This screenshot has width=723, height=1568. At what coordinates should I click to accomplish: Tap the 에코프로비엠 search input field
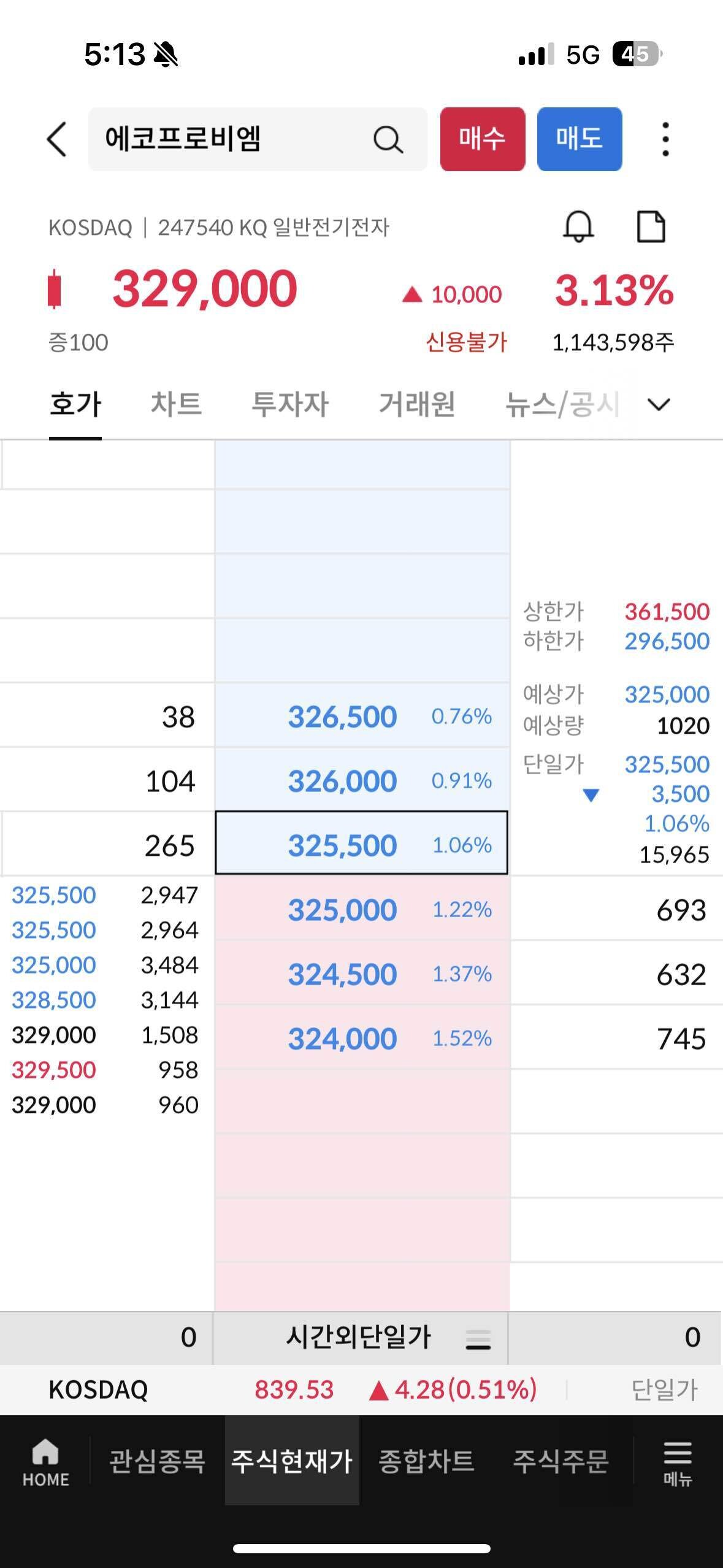(184, 139)
